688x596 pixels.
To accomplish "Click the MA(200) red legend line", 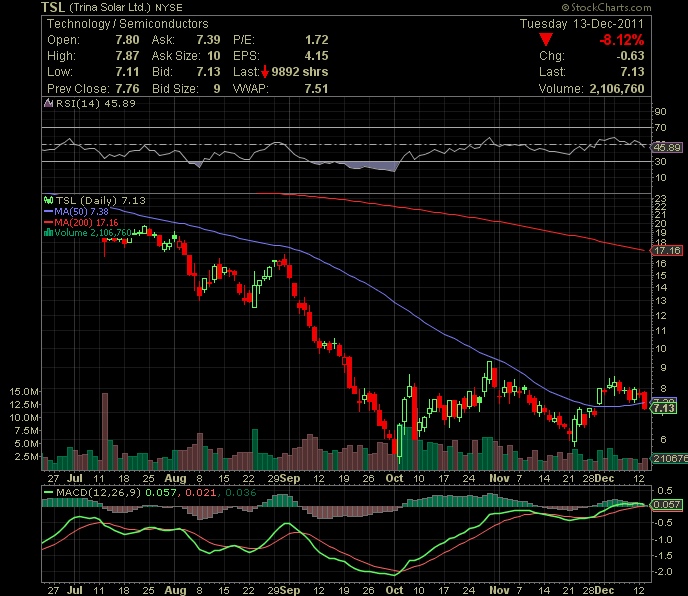I will (x=48, y=223).
